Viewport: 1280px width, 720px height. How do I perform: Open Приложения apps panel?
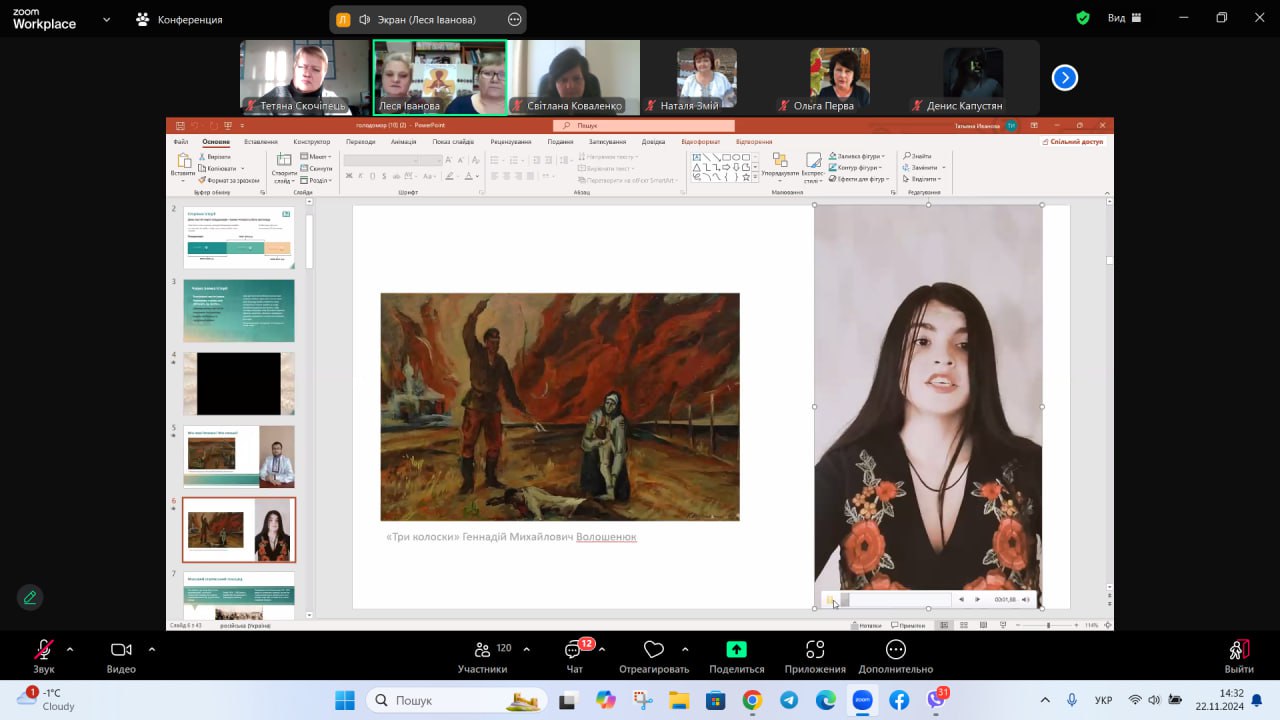[815, 657]
